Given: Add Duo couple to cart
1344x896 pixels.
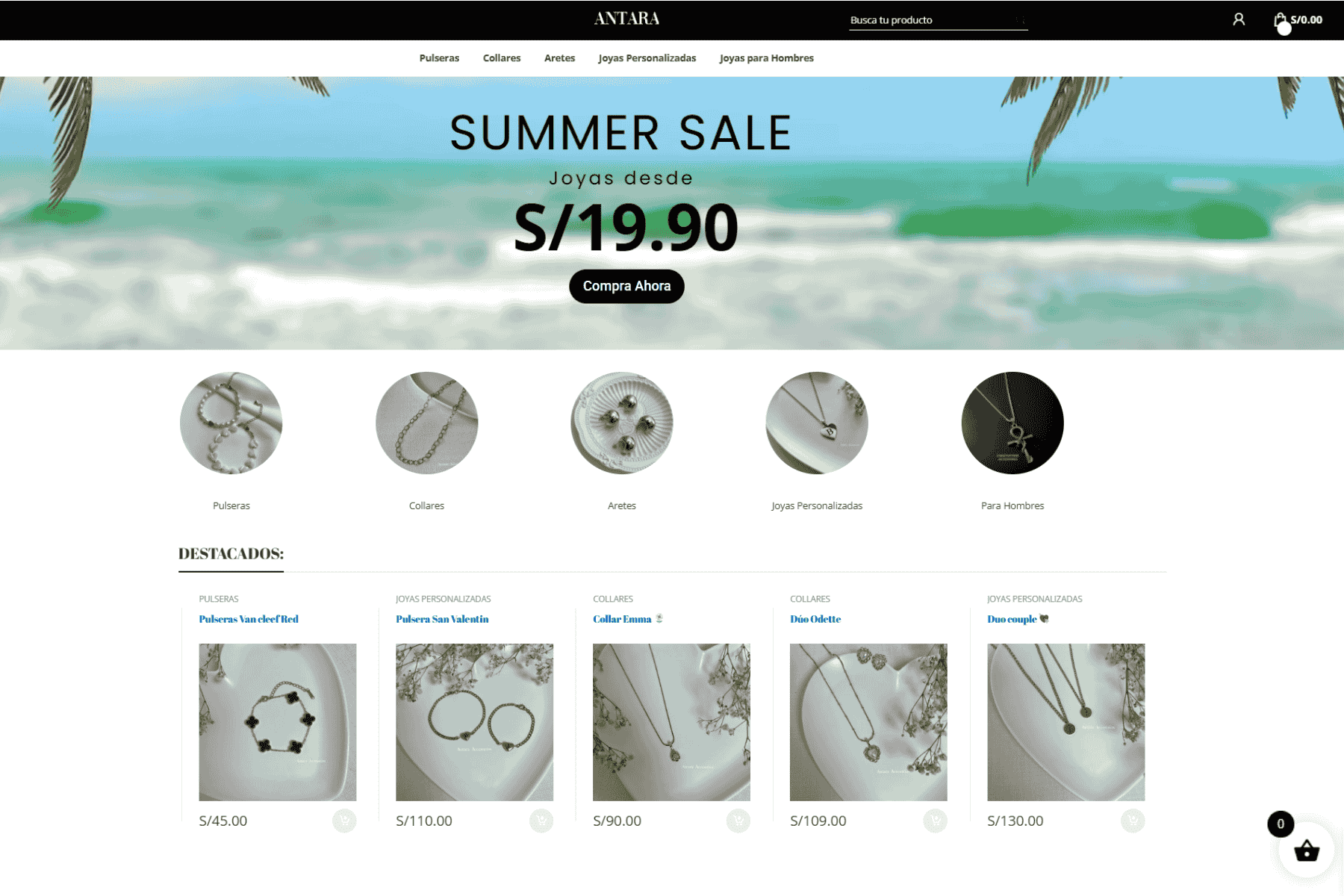Looking at the screenshot, I should point(1133,821).
